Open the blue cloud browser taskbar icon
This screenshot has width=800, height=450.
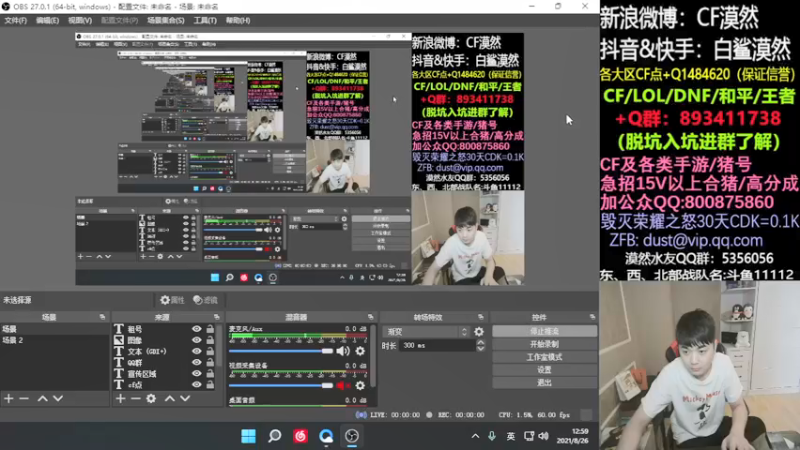326,436
